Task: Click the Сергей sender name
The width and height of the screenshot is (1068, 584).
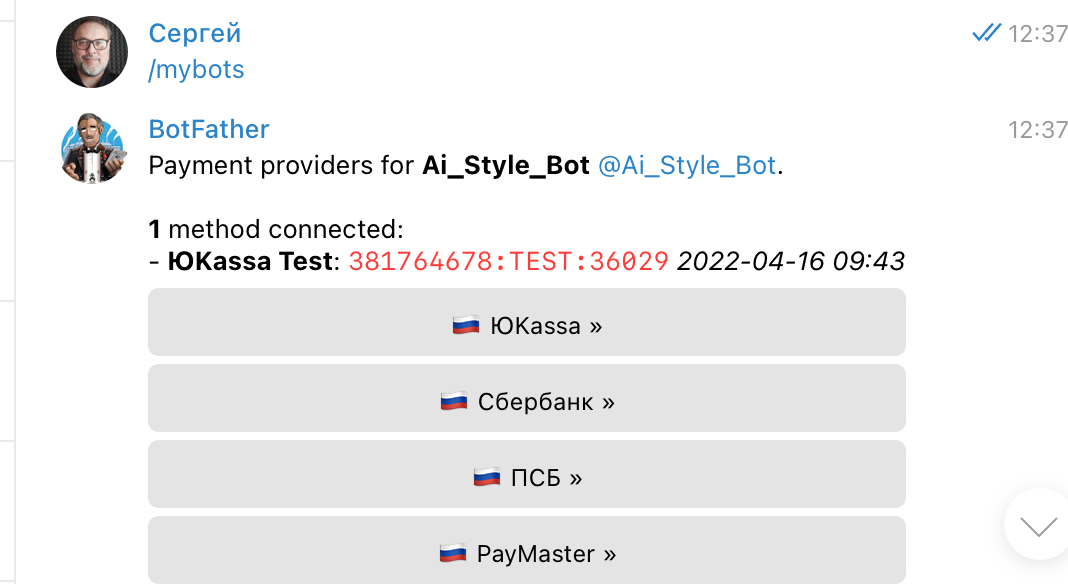Action: (x=194, y=32)
